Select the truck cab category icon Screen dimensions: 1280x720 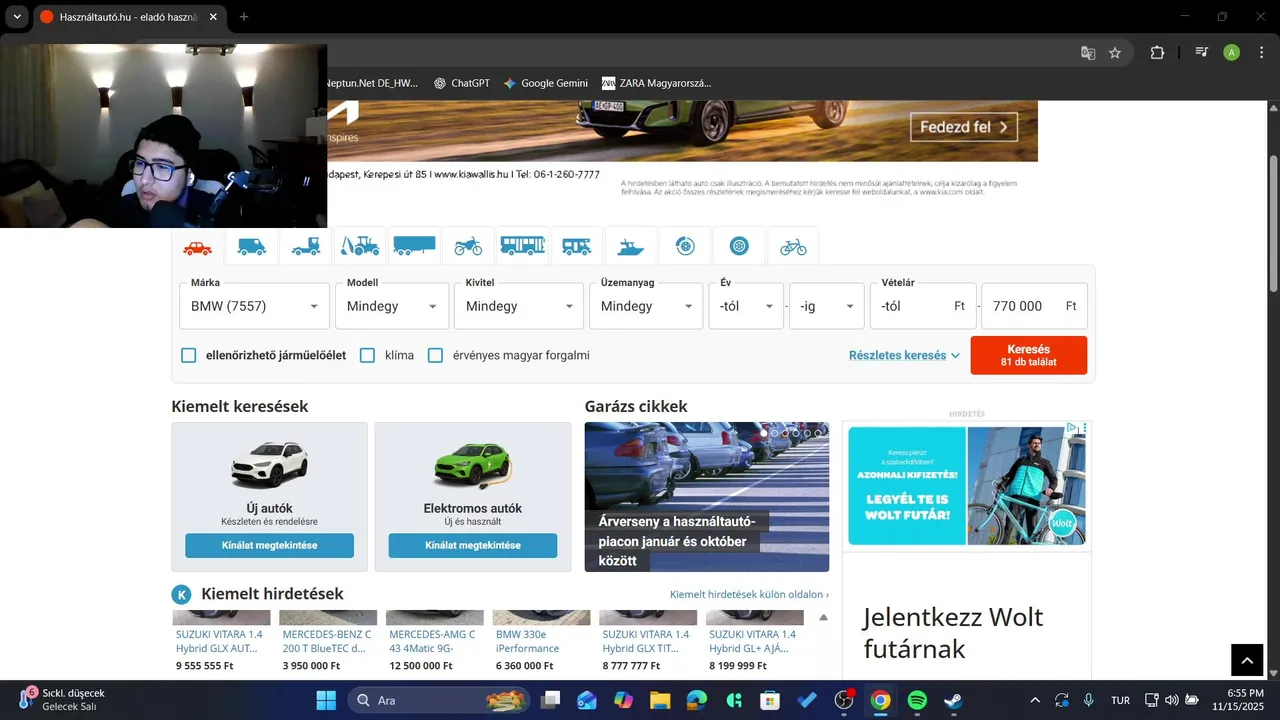[306, 247]
